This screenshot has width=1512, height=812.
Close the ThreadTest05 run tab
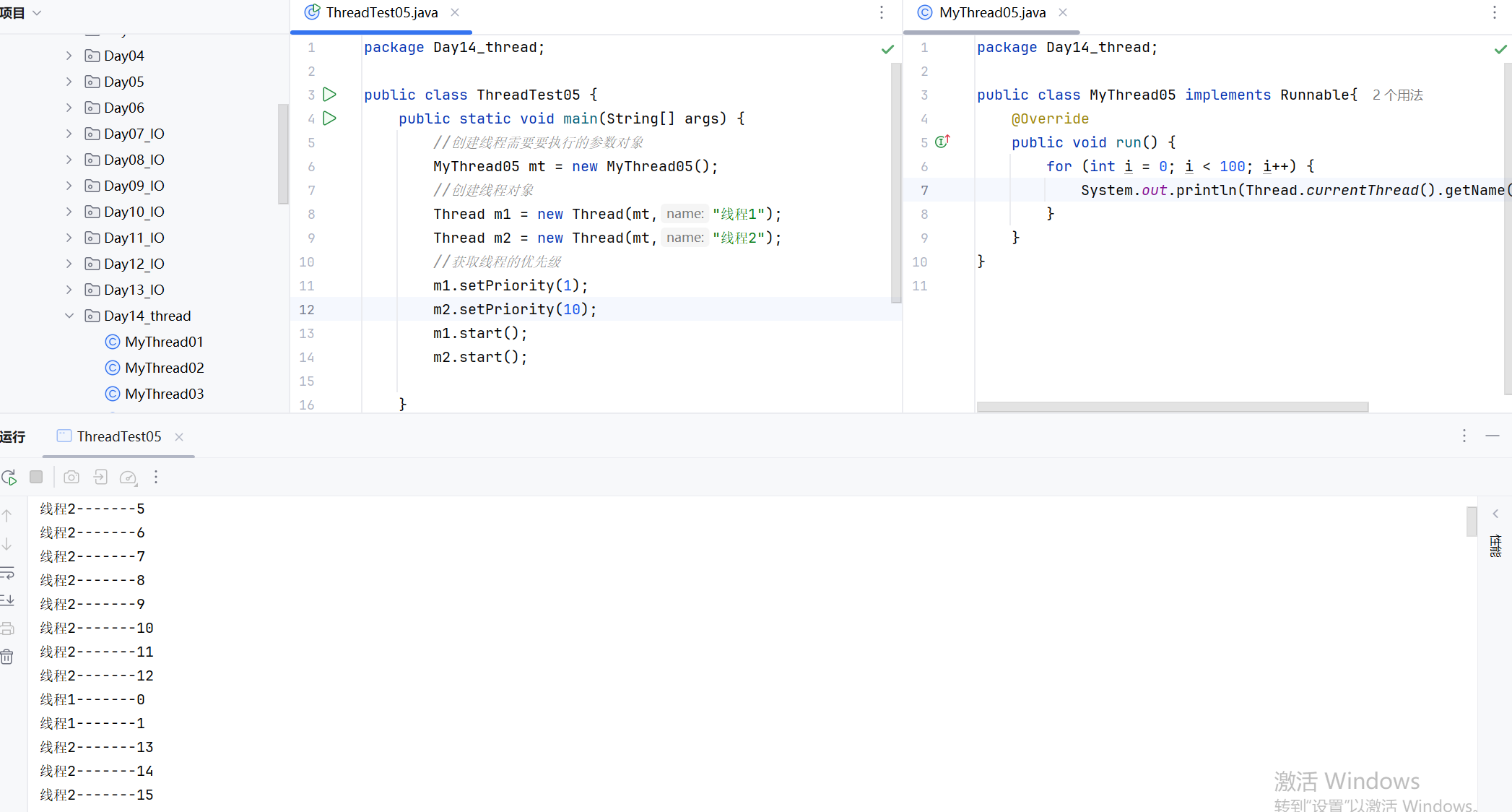pyautogui.click(x=179, y=436)
